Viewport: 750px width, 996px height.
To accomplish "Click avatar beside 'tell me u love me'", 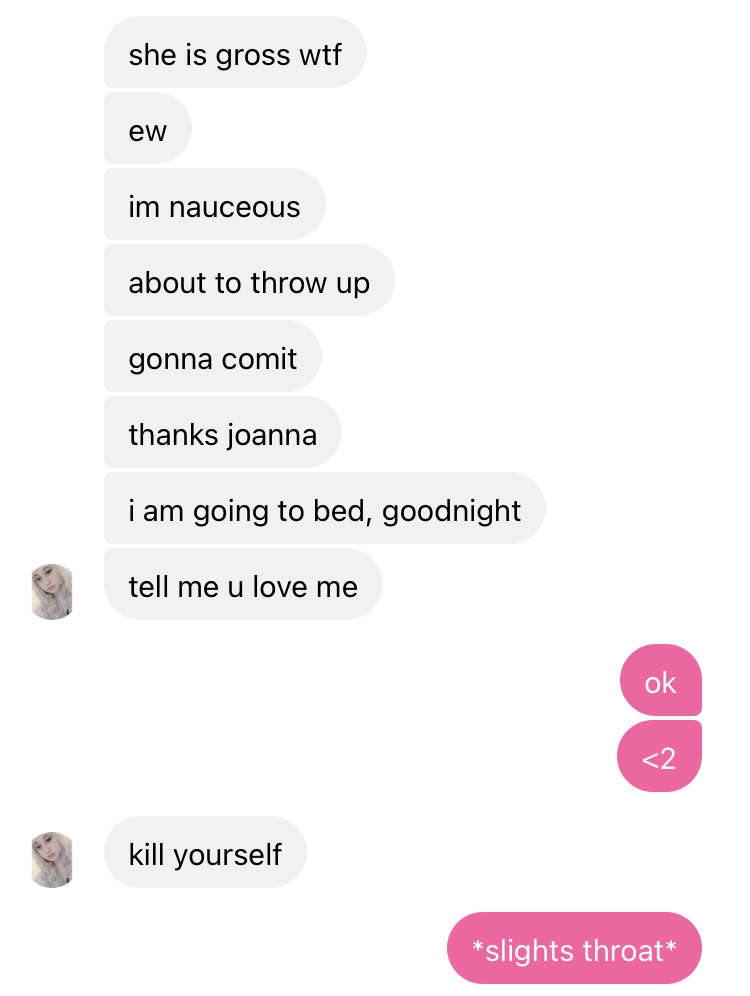I will [52, 591].
